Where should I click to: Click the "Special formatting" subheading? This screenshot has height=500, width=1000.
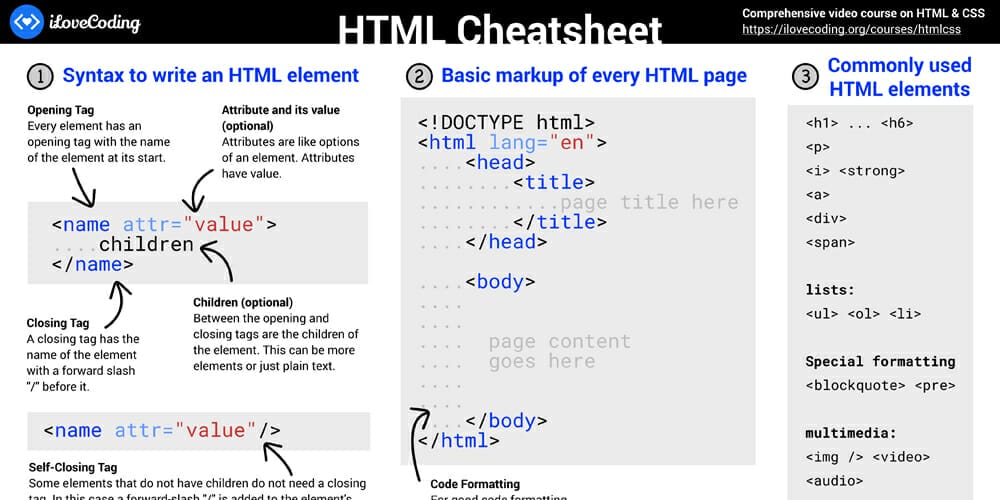pyautogui.click(x=880, y=362)
